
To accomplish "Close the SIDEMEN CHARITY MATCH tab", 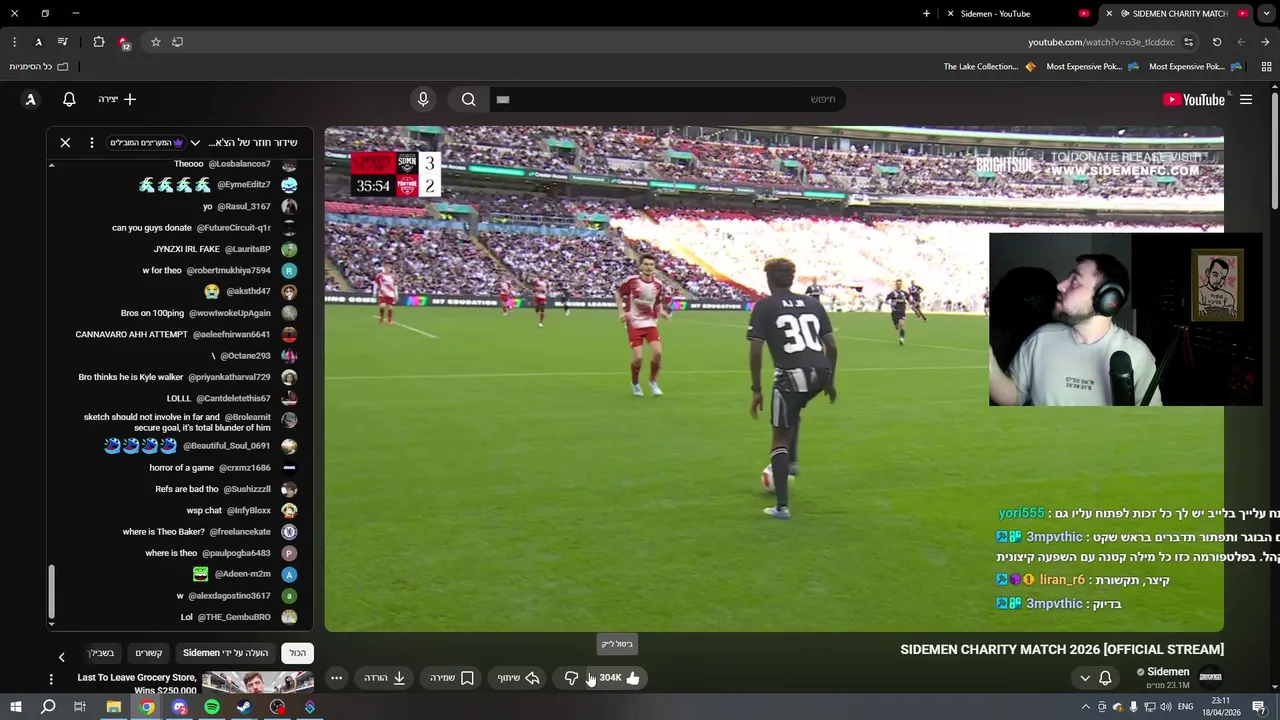I will tap(1108, 14).
